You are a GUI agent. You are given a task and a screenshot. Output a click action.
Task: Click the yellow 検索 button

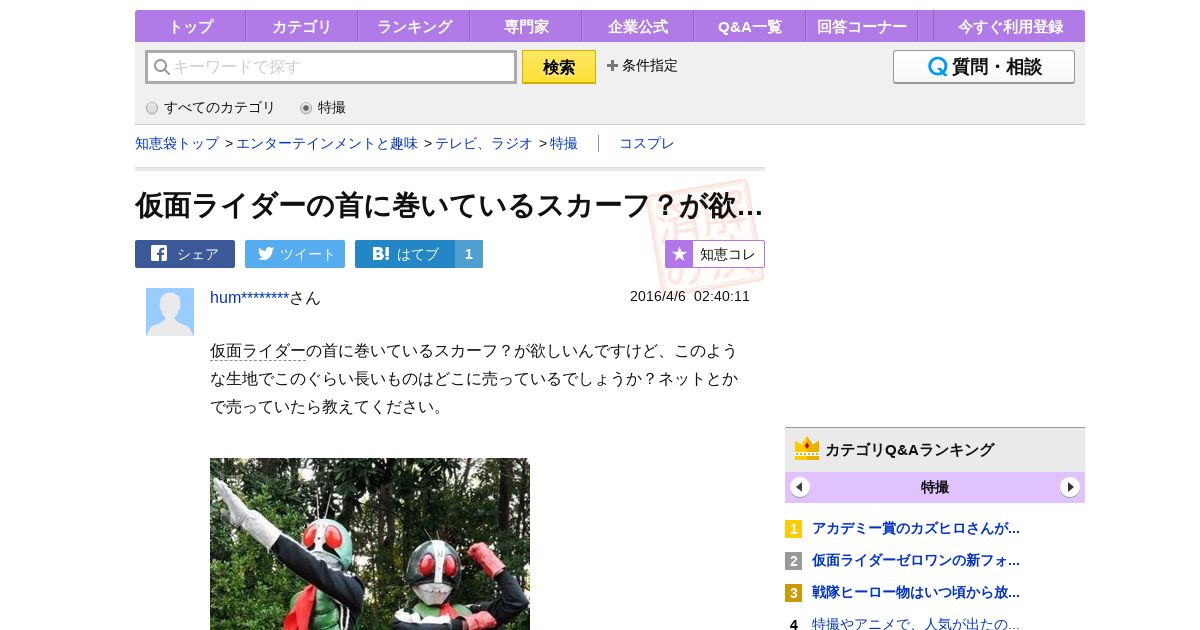(x=559, y=67)
